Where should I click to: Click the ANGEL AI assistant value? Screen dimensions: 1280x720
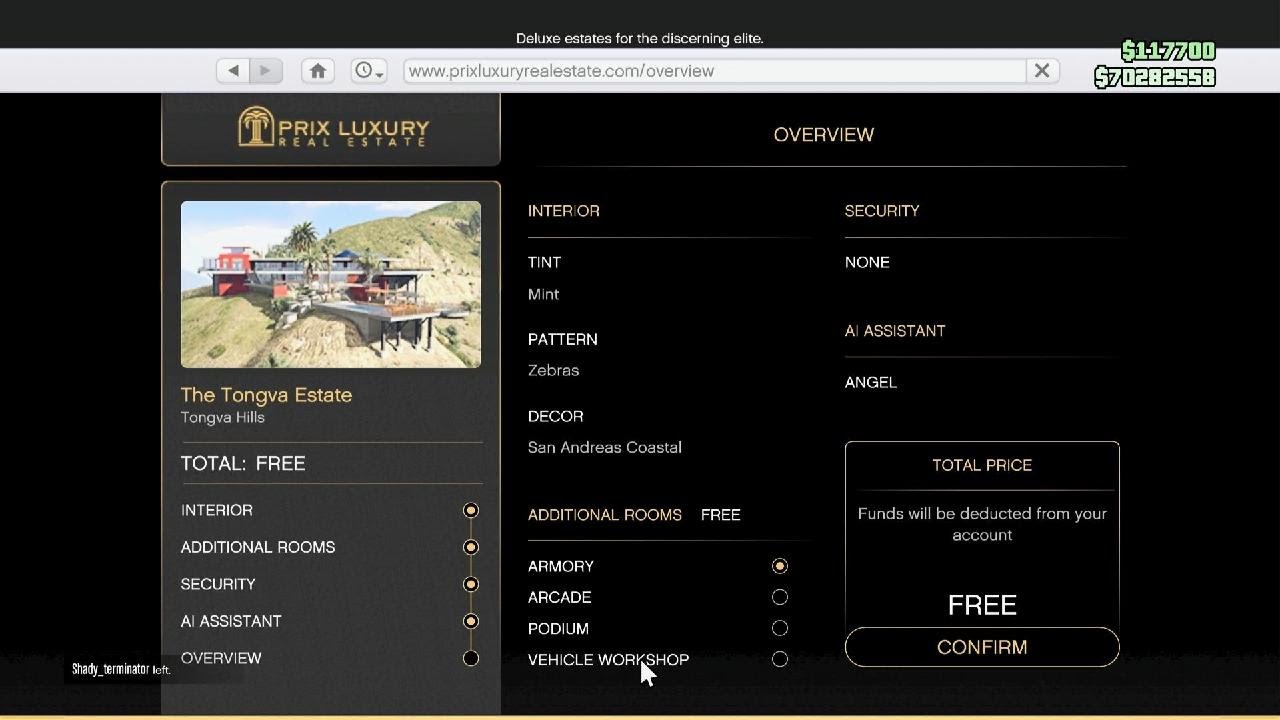871,382
